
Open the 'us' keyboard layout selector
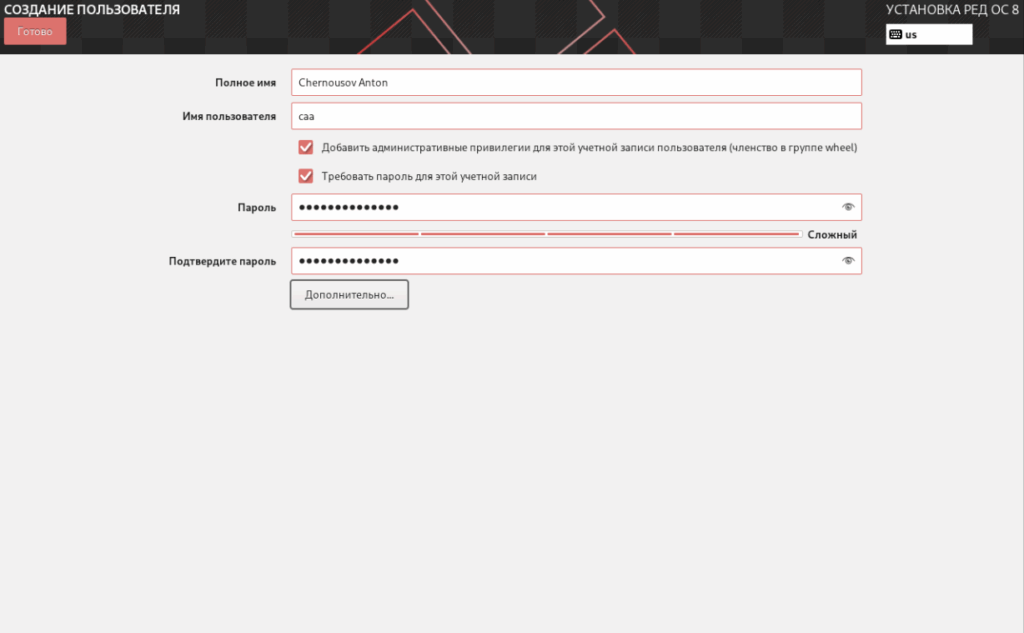click(x=928, y=35)
